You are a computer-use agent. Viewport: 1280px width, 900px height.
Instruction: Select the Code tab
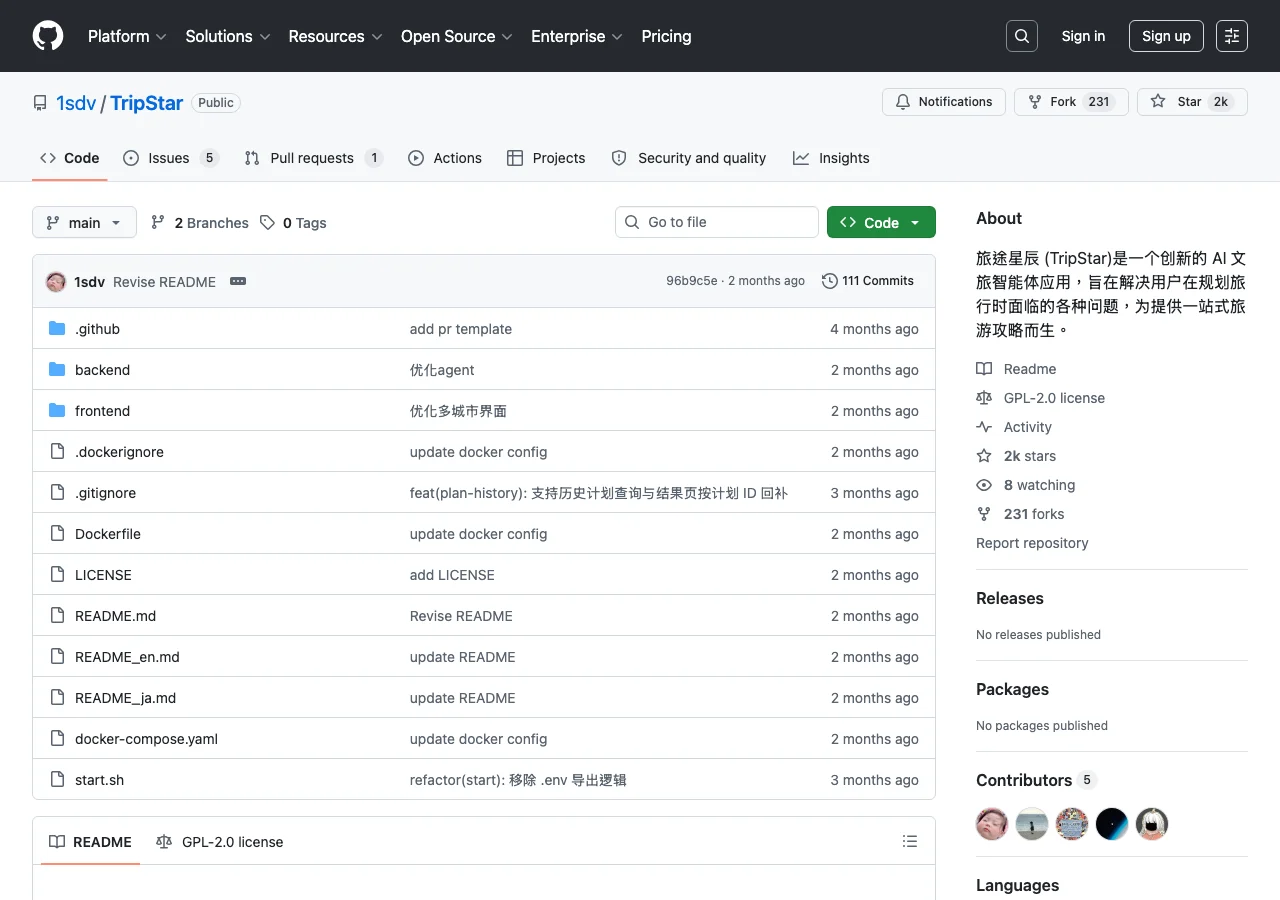click(x=70, y=158)
